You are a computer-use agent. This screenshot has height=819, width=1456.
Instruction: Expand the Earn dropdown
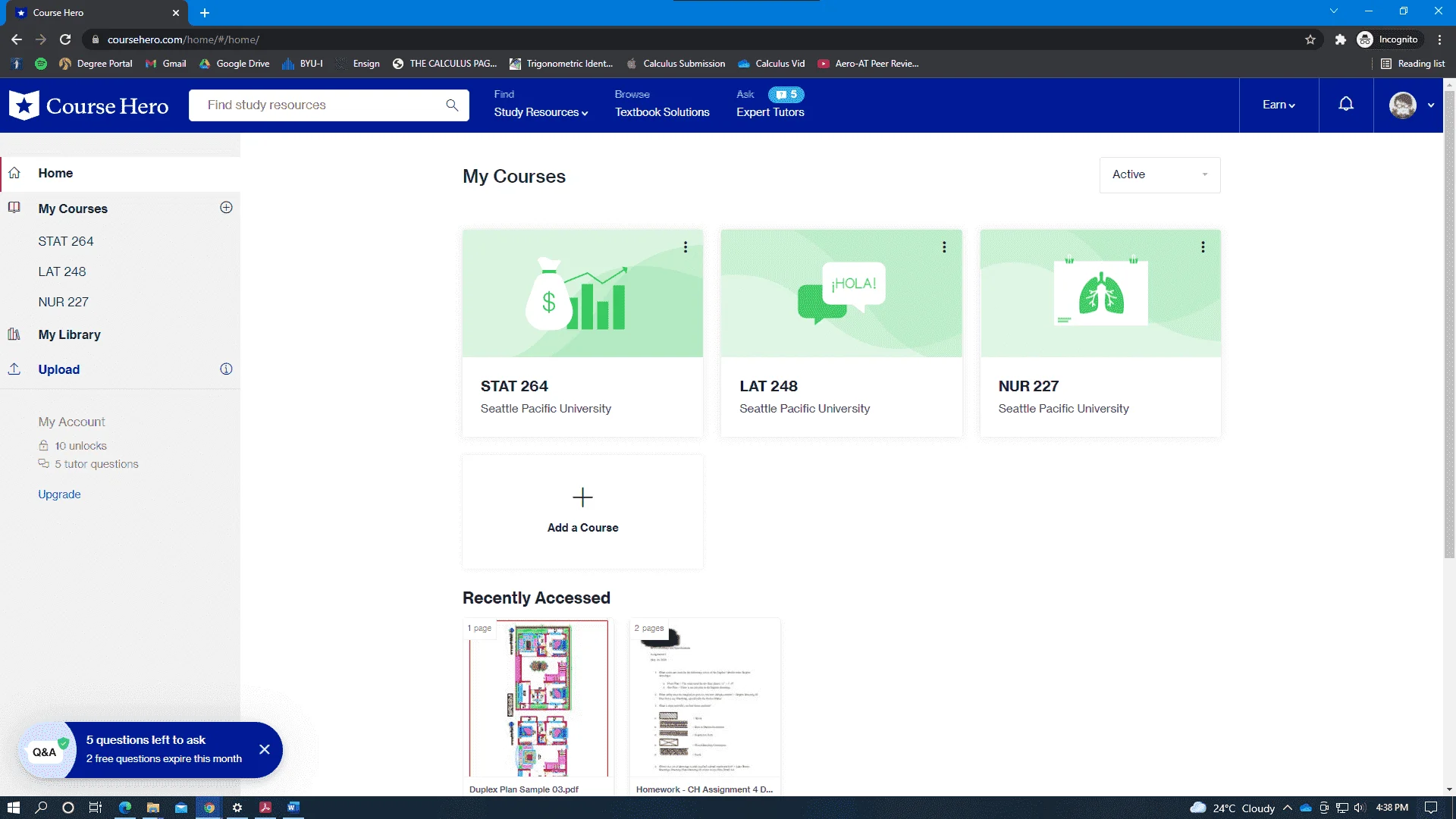[1279, 105]
